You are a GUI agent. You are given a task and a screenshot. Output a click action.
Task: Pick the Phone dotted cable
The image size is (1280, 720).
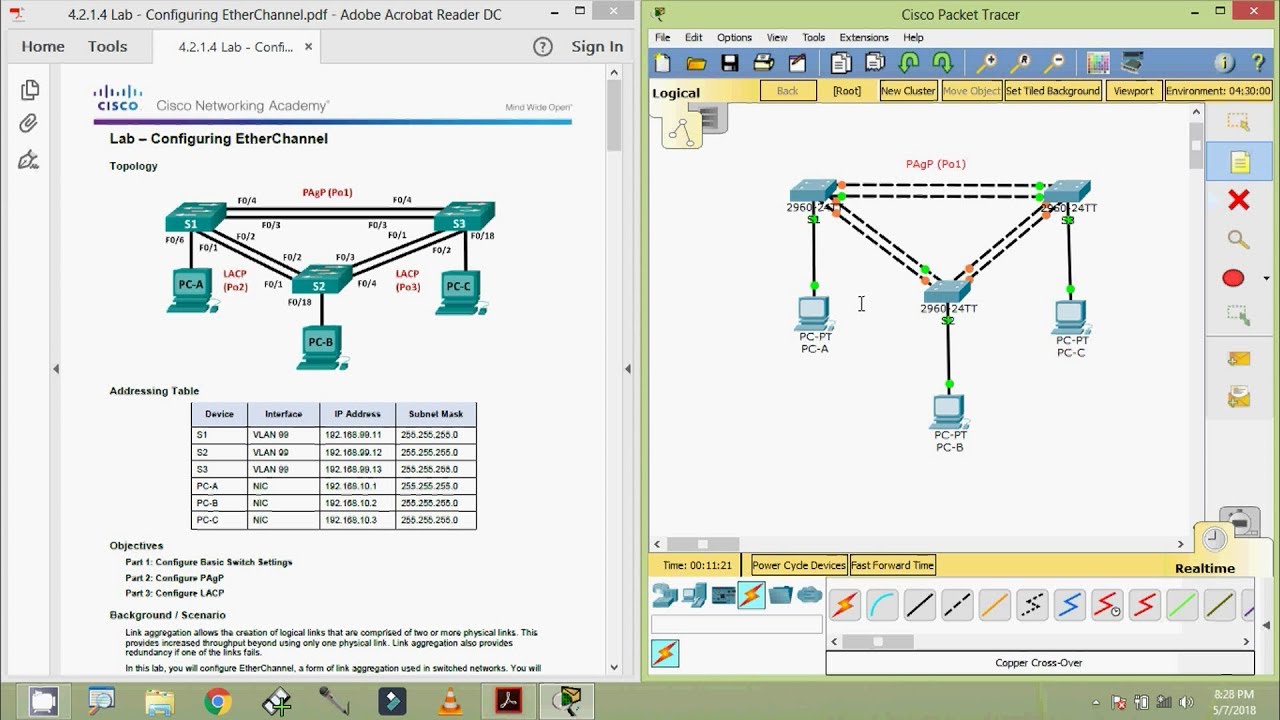(1032, 605)
